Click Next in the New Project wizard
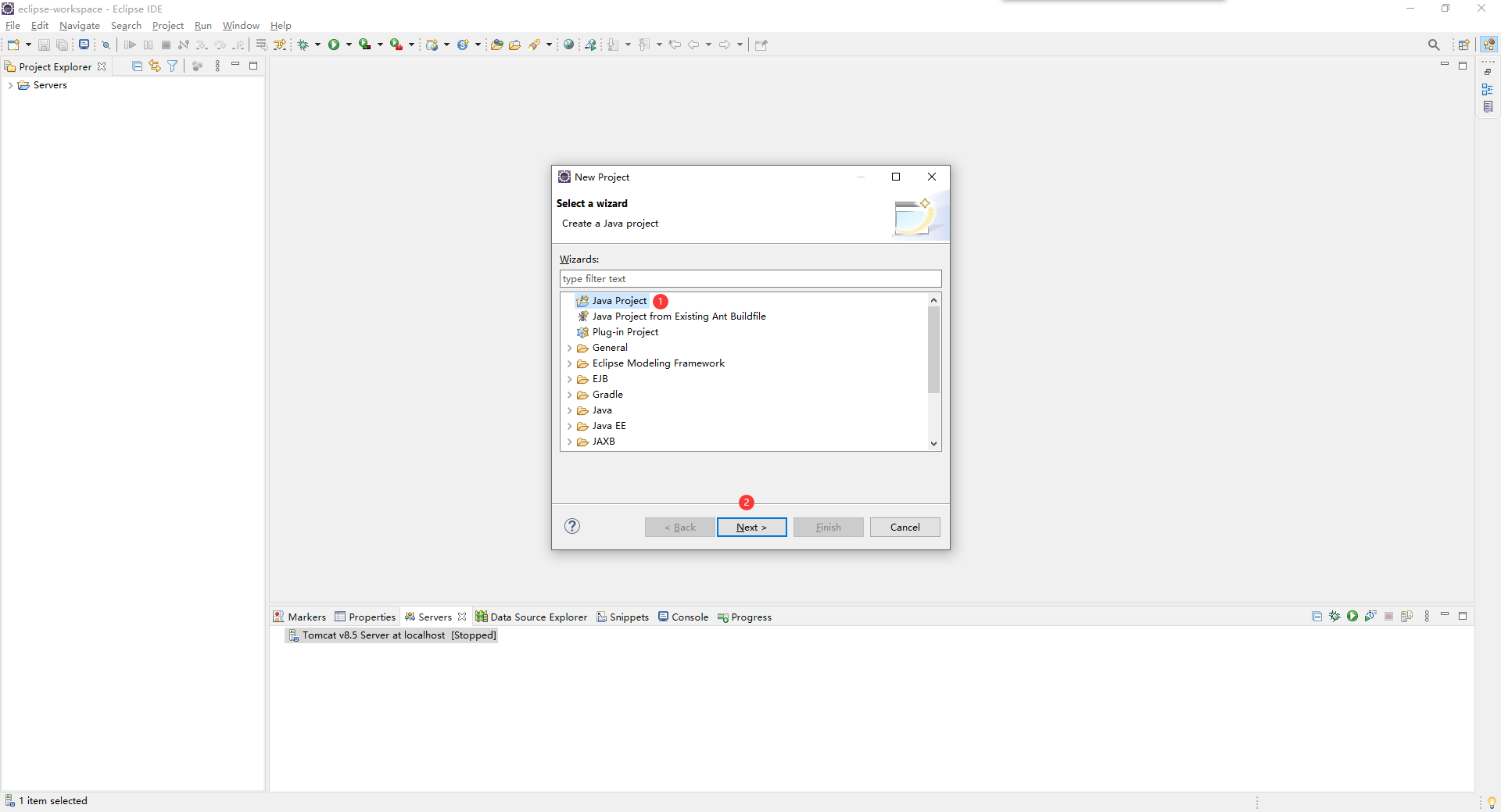1501x812 pixels. coord(751,527)
